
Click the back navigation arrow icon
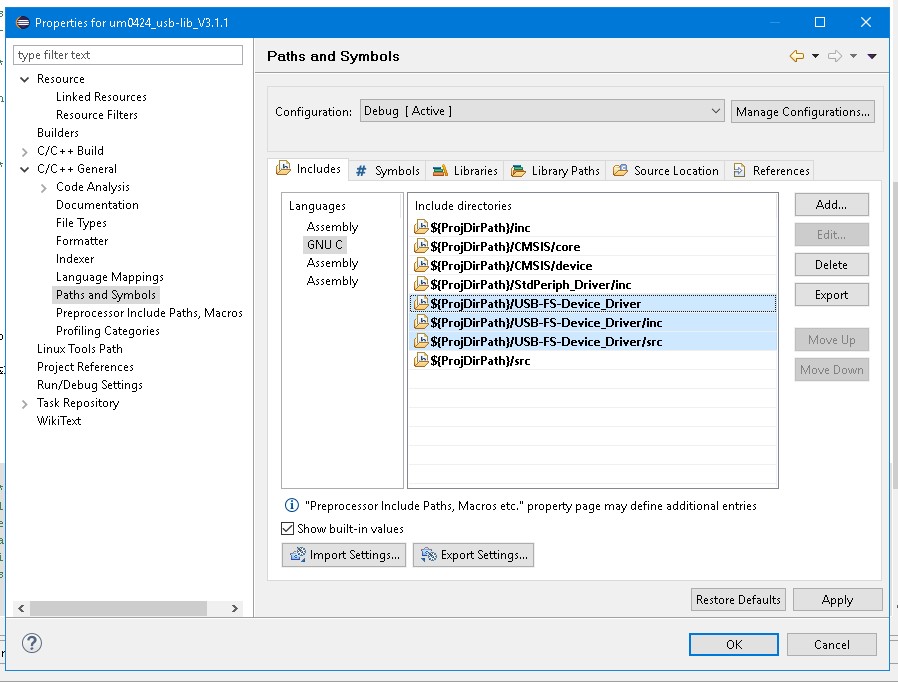796,56
